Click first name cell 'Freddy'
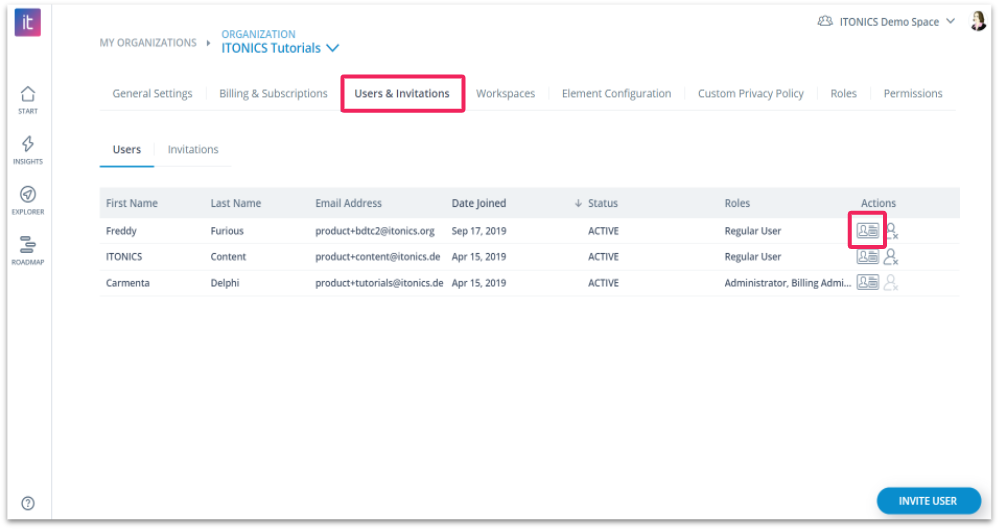This screenshot has height=531, width=1001. pos(121,231)
